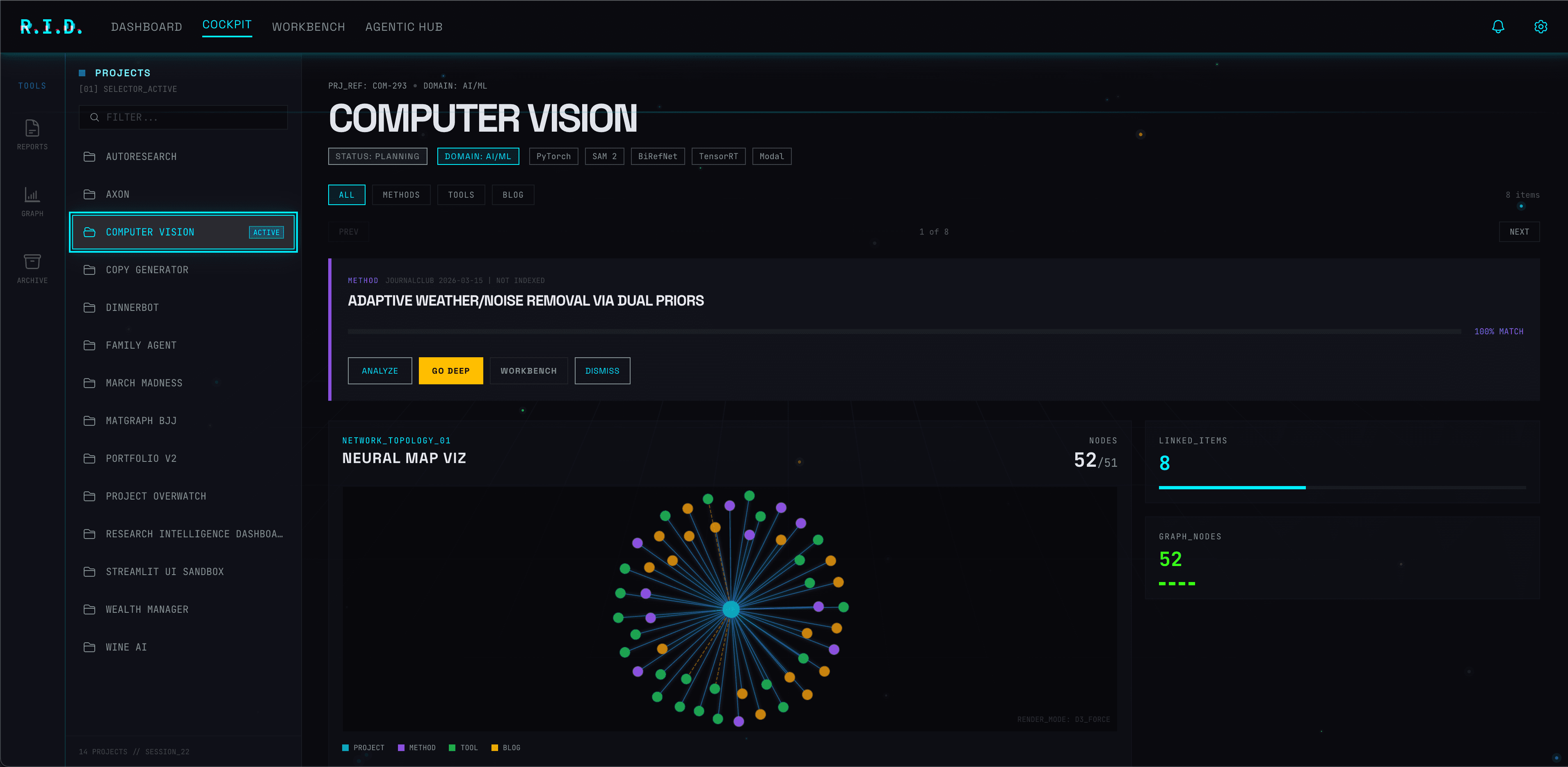
Task: Click inside the project filter input field
Action: (183, 117)
